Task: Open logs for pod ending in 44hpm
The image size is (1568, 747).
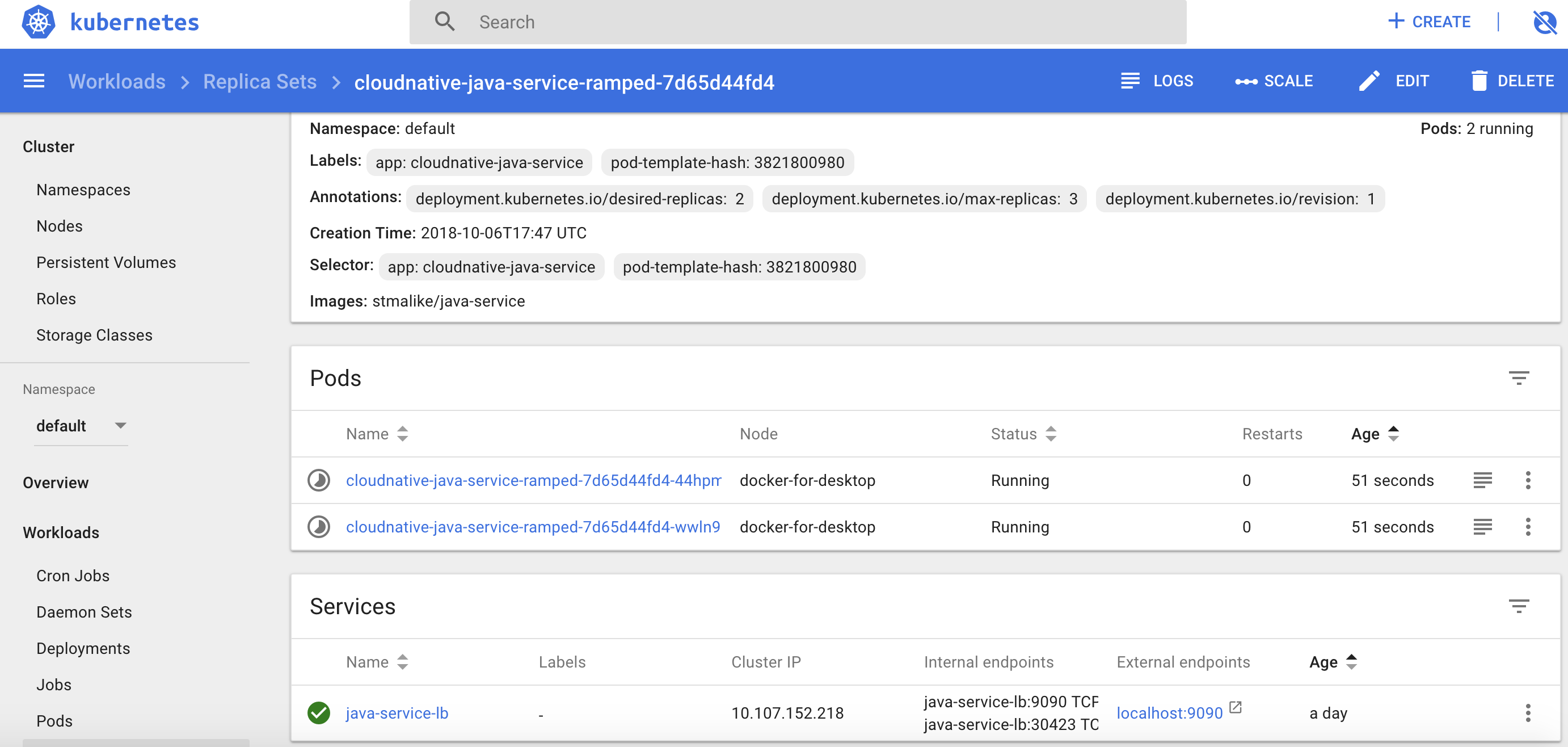Action: [x=1482, y=480]
